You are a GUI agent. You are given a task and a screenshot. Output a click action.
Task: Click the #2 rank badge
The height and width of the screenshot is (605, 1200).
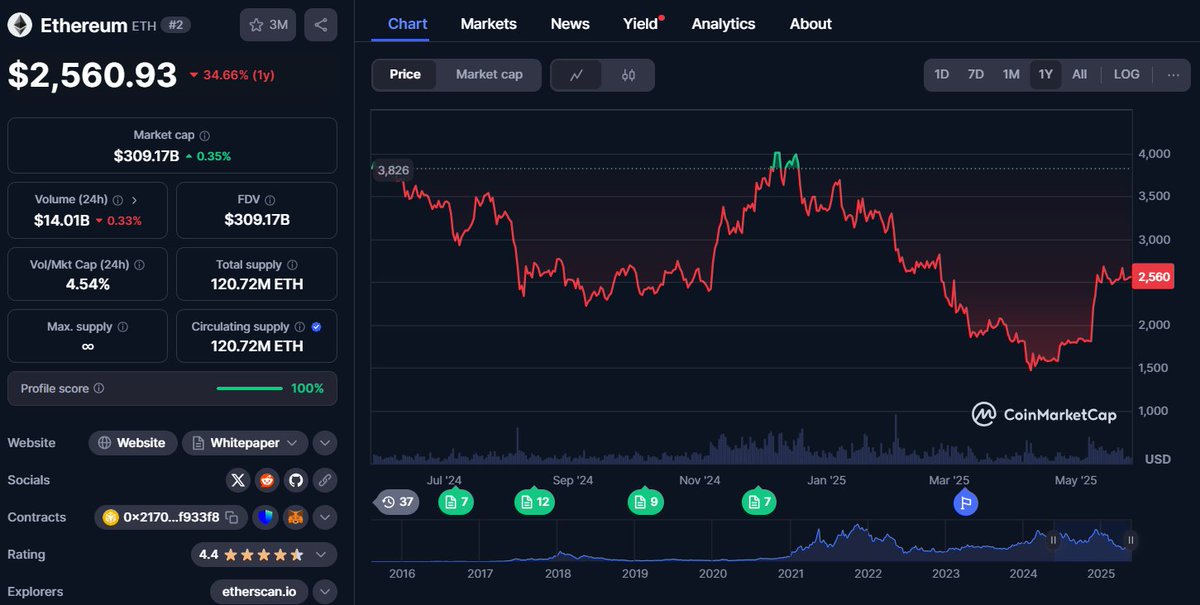click(177, 25)
